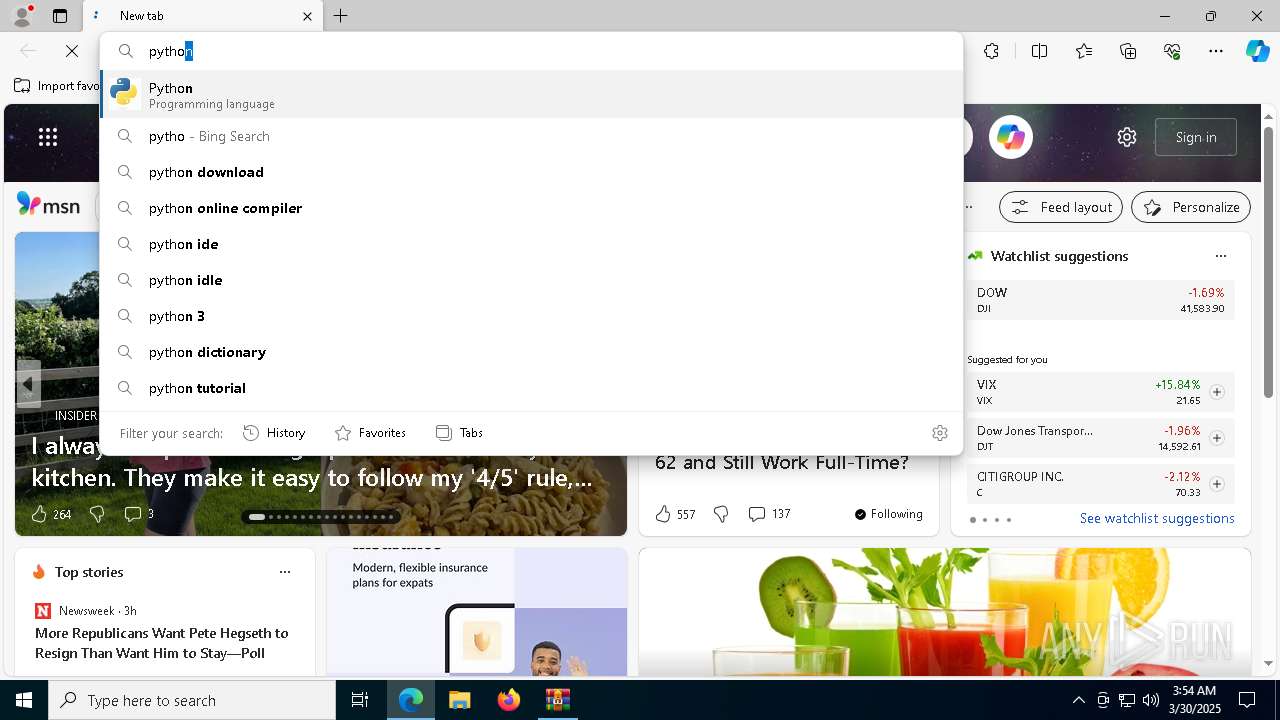Open the tab actions menu icon

point(60,16)
